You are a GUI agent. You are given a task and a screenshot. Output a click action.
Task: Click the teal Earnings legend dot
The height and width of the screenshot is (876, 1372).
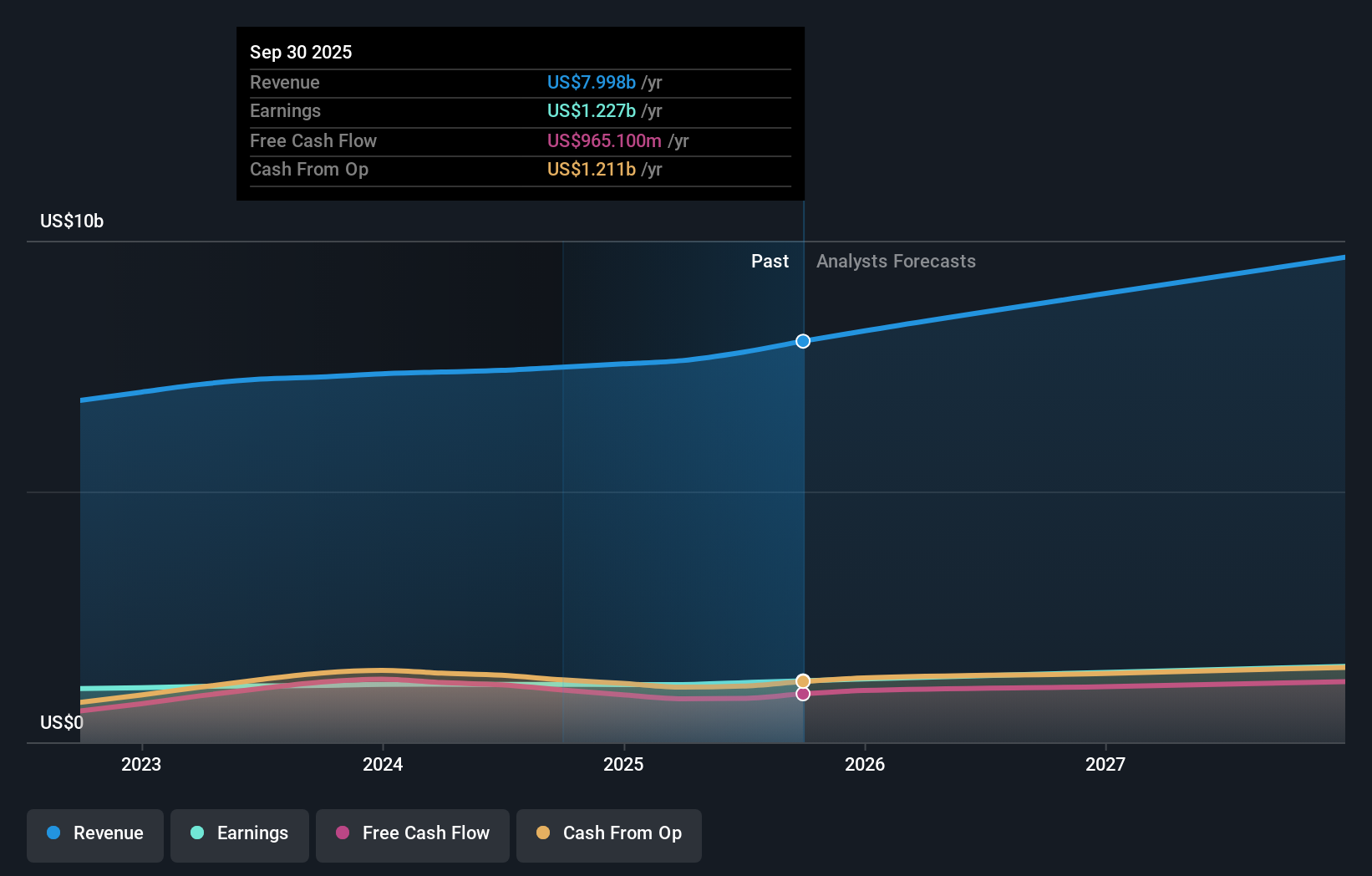point(196,833)
